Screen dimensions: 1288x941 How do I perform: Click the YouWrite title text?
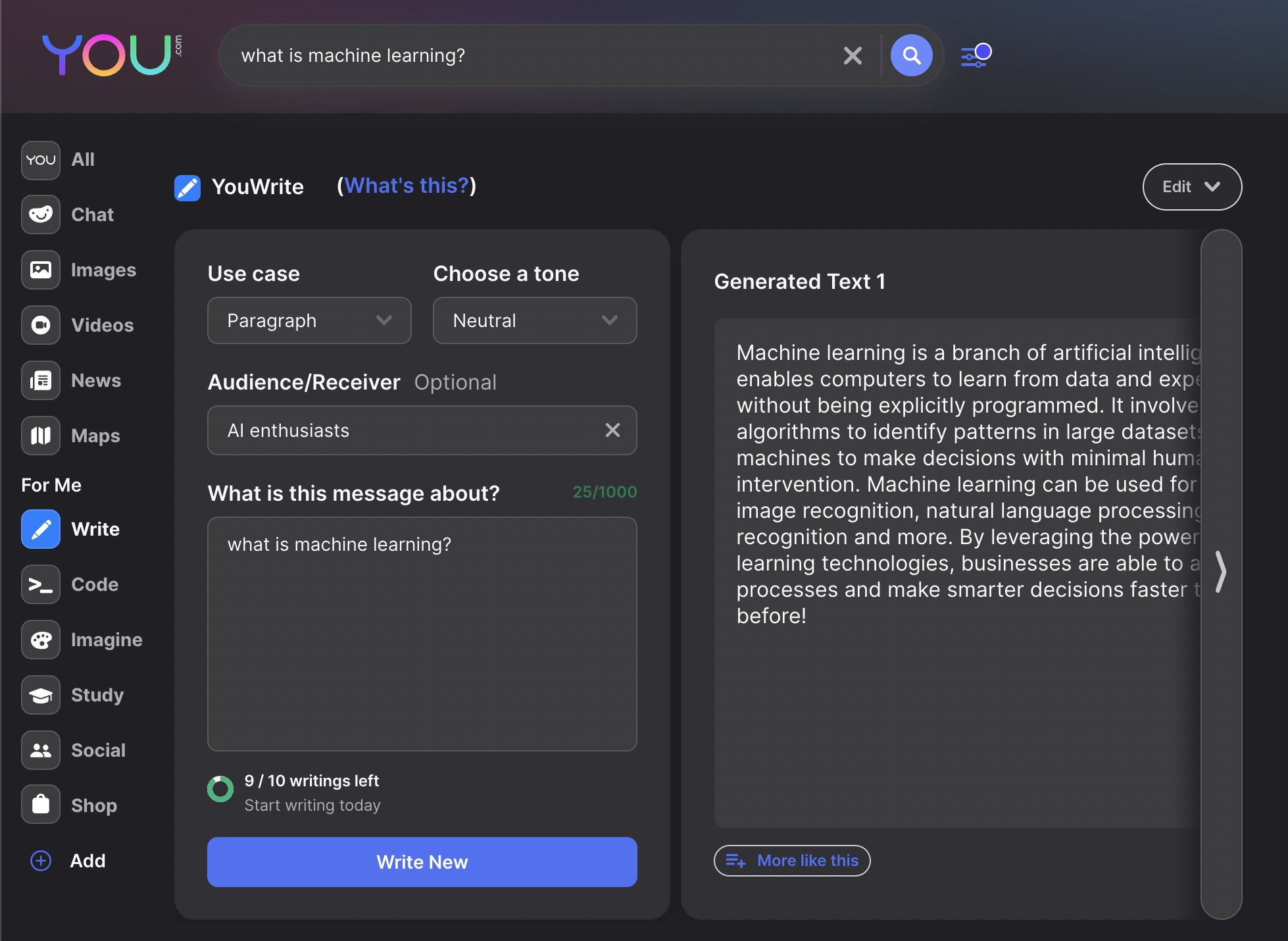258,187
